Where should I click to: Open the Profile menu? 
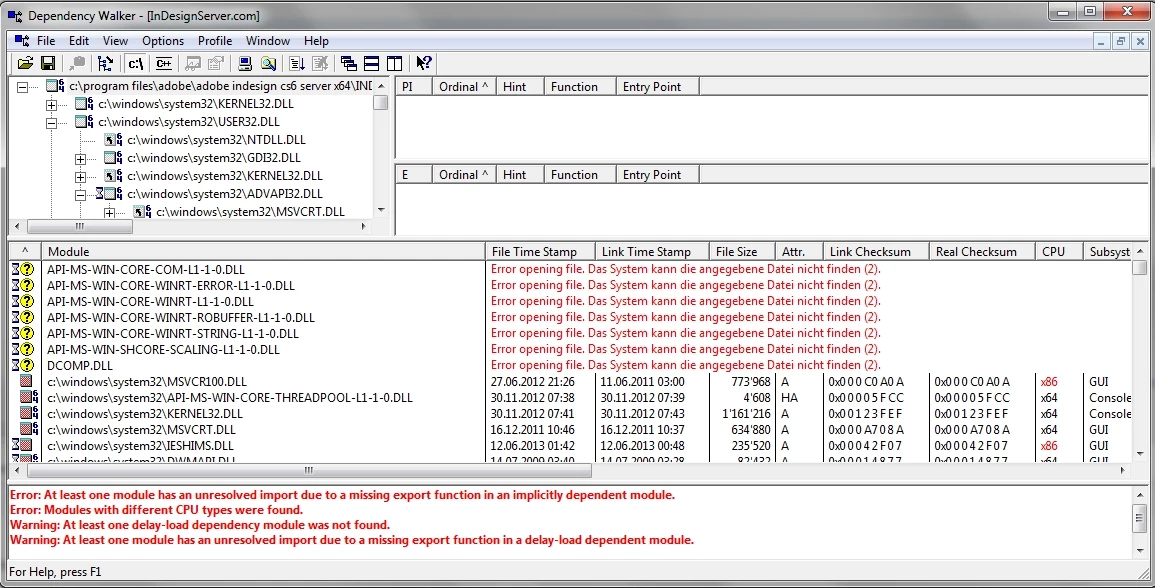click(214, 41)
